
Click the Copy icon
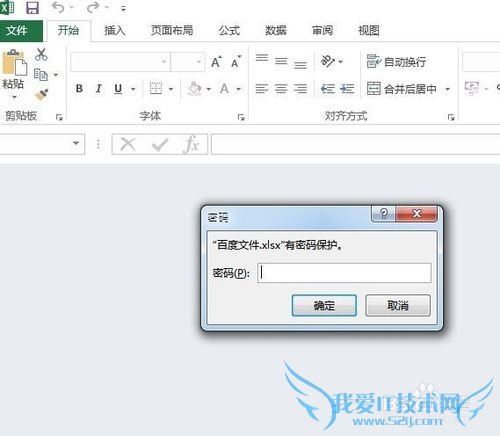coord(41,75)
